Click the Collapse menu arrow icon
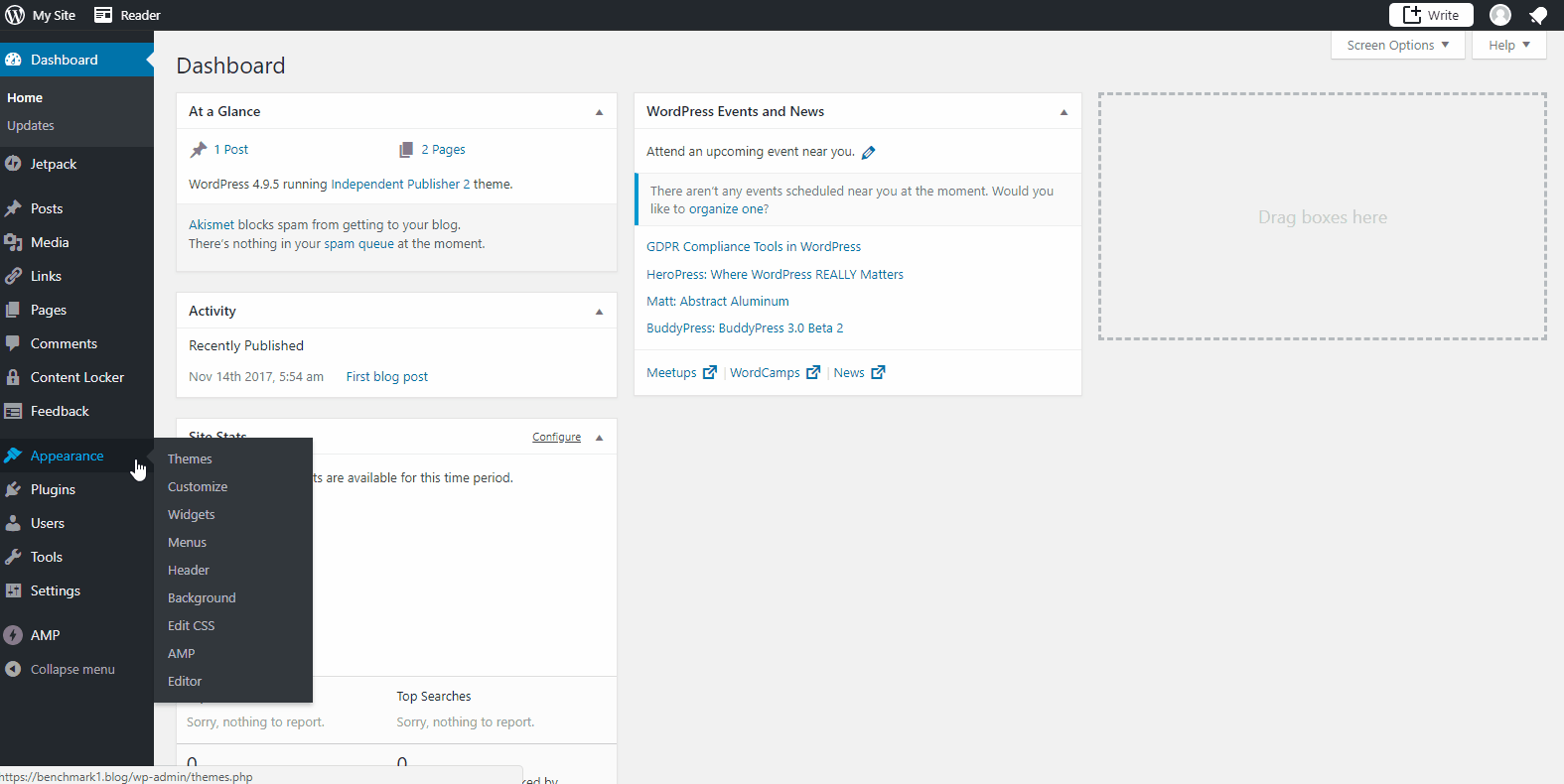Screen dimensions: 1564x784 (x=13, y=669)
